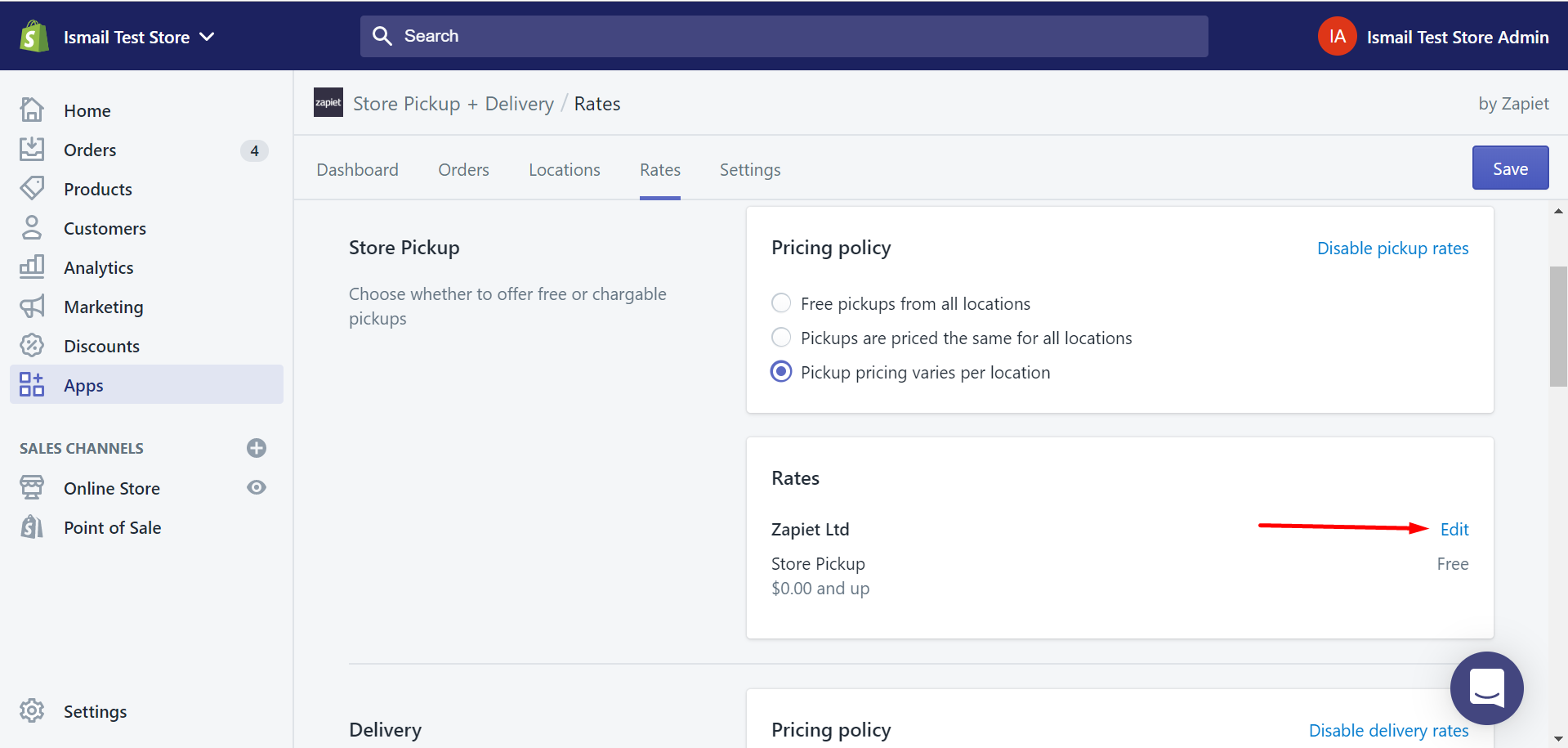Click the Analytics bar chart icon

click(x=32, y=267)
